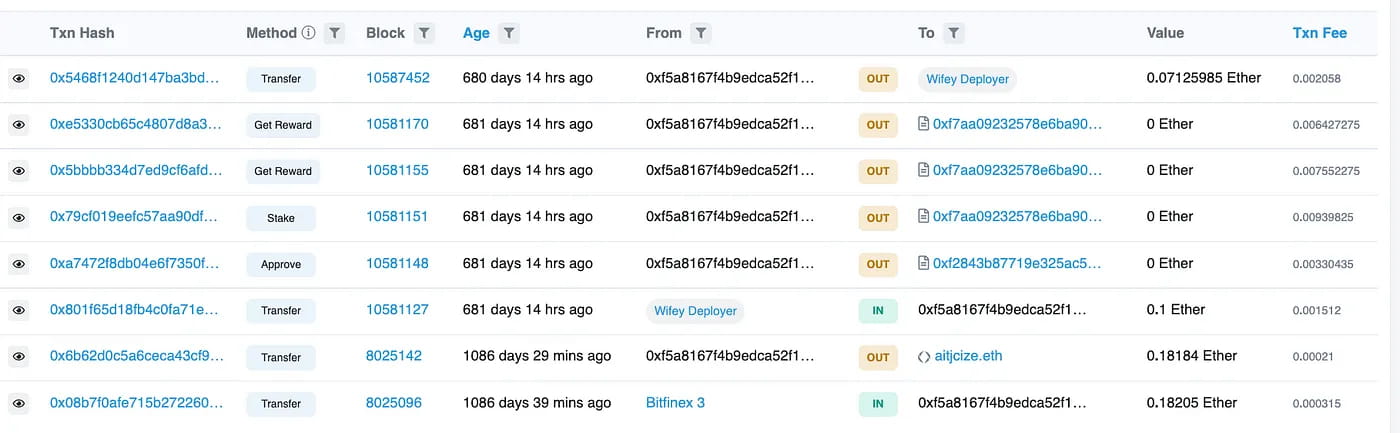Click the Age column header

pos(476,33)
